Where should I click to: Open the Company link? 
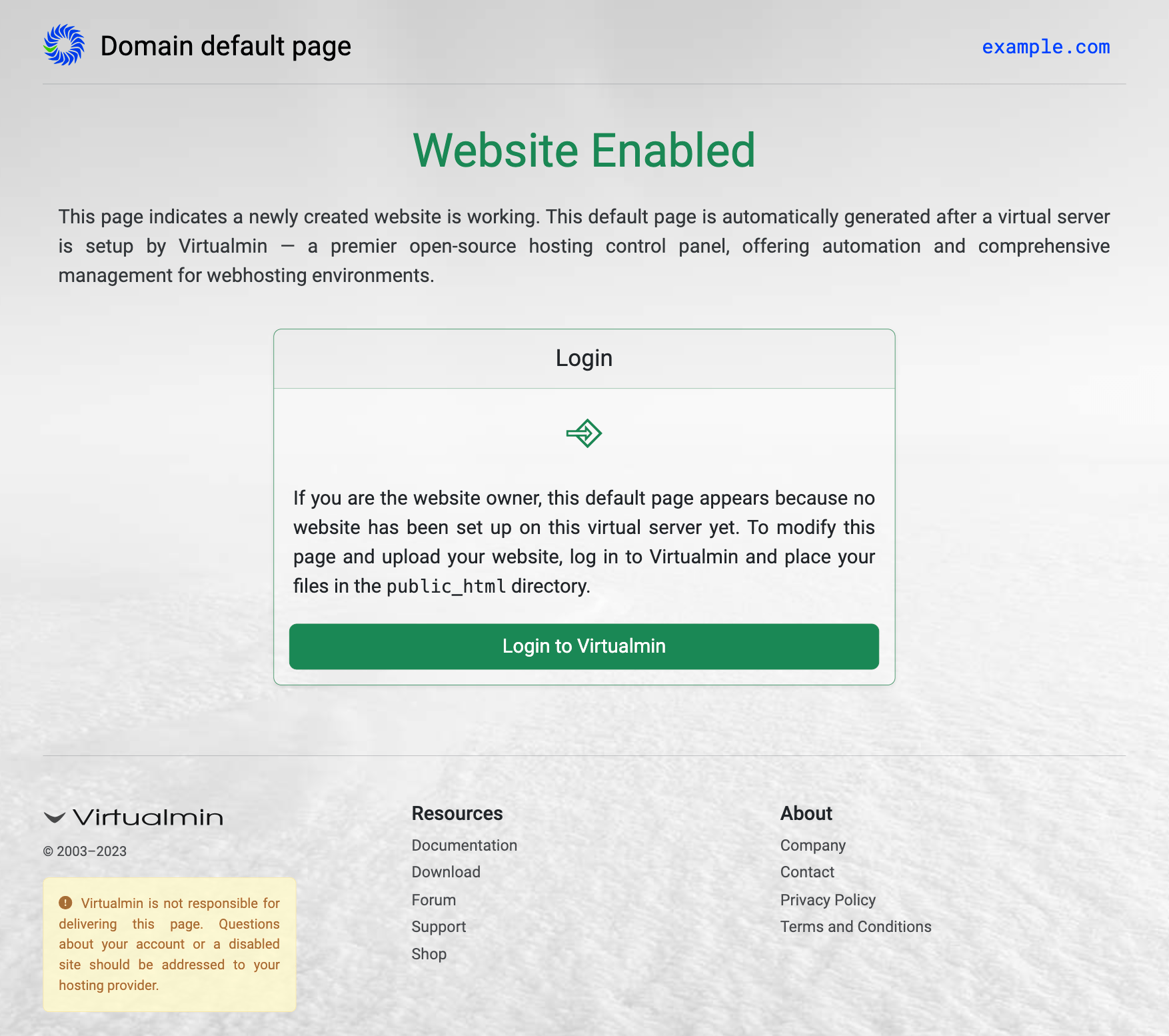(813, 845)
